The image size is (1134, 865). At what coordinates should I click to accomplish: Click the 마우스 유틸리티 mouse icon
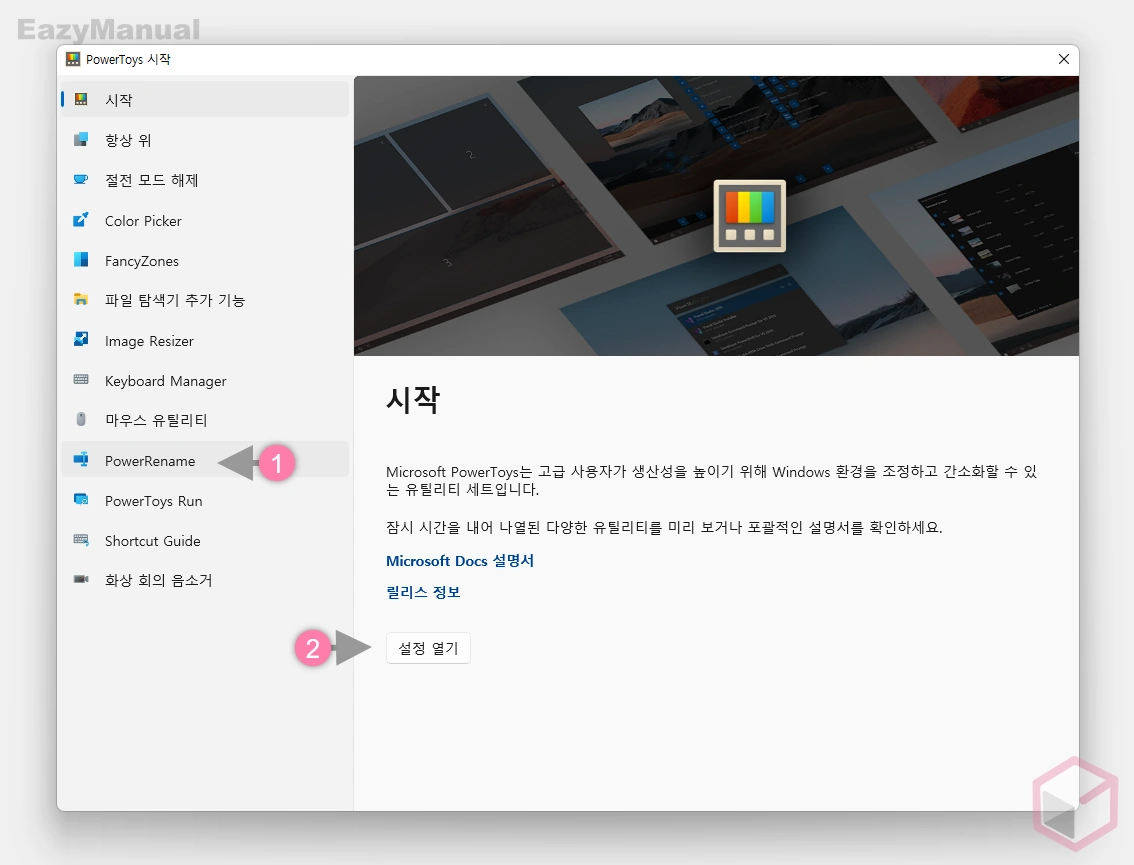click(81, 419)
